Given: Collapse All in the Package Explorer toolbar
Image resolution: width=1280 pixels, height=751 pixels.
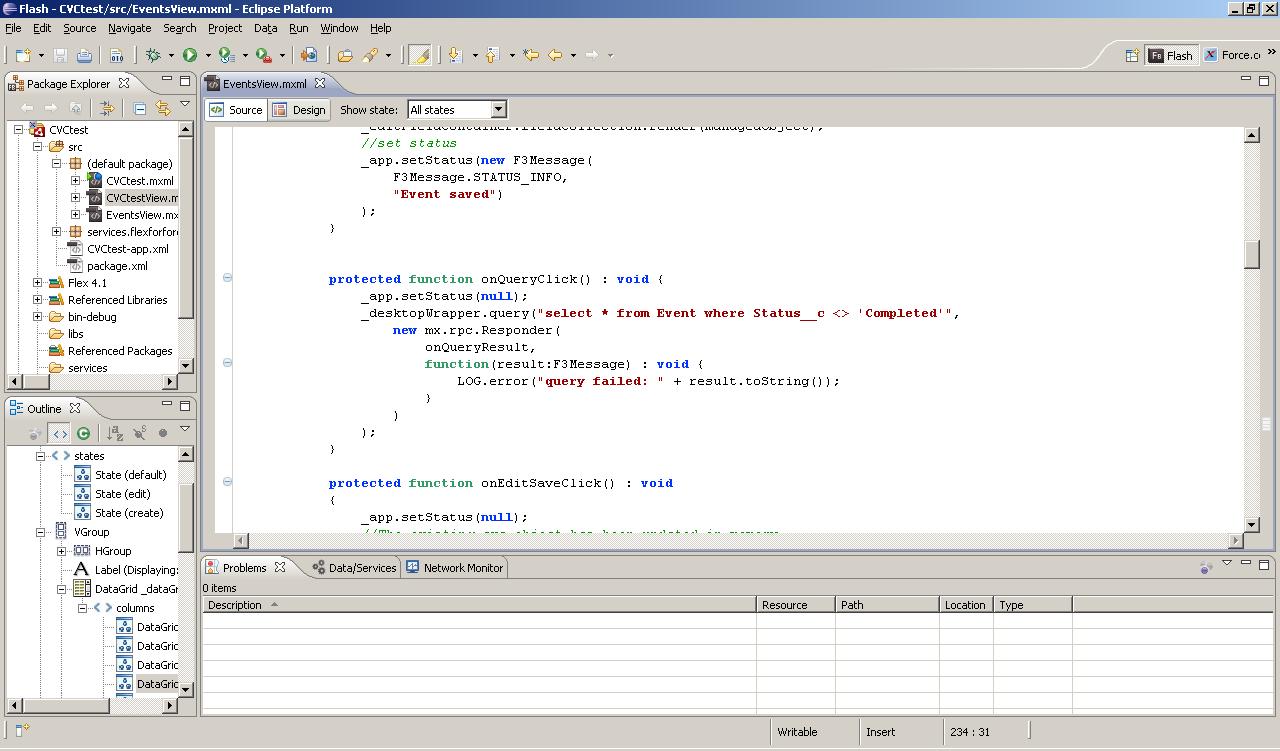Looking at the screenshot, I should (x=139, y=107).
